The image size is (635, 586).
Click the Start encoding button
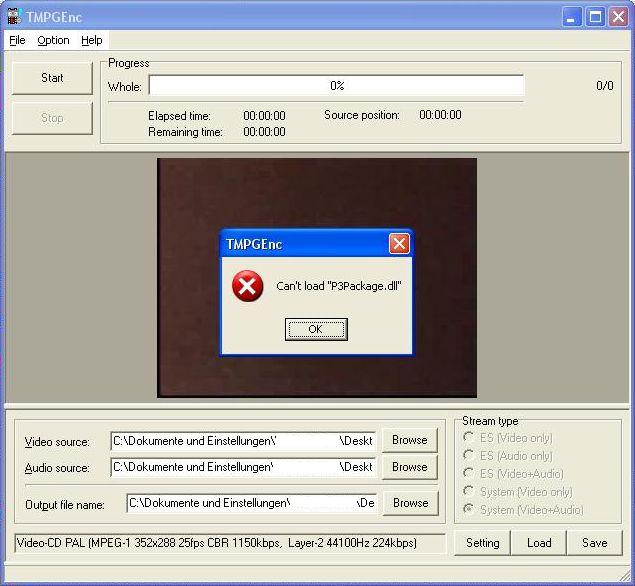52,78
